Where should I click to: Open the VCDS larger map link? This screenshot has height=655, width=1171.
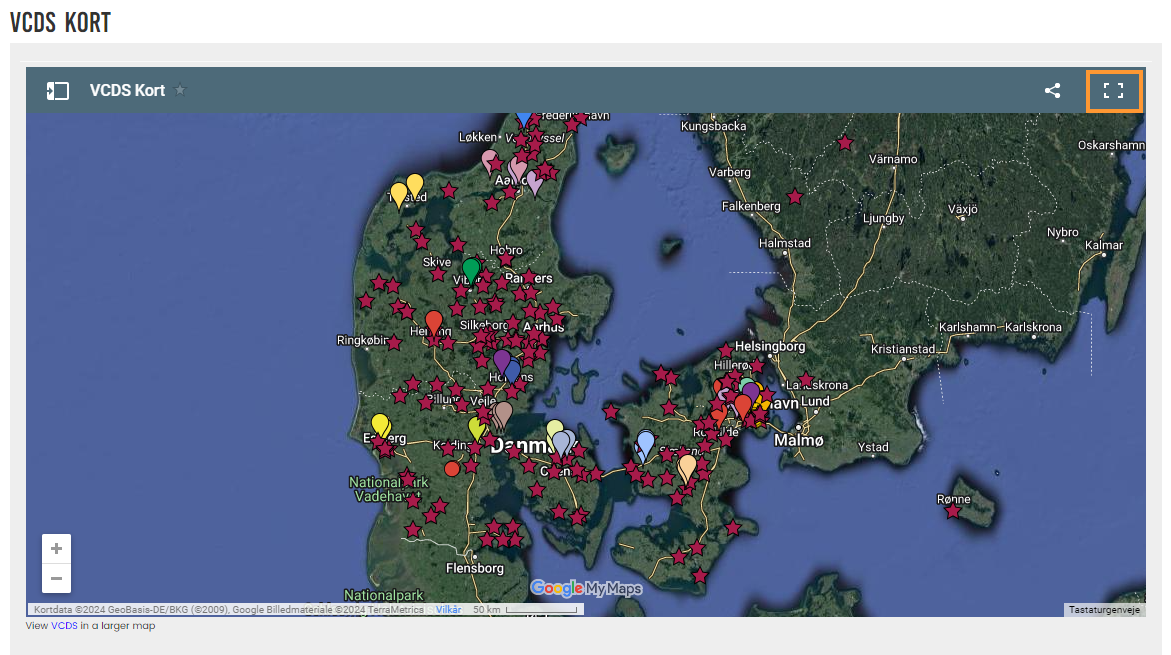pos(64,626)
